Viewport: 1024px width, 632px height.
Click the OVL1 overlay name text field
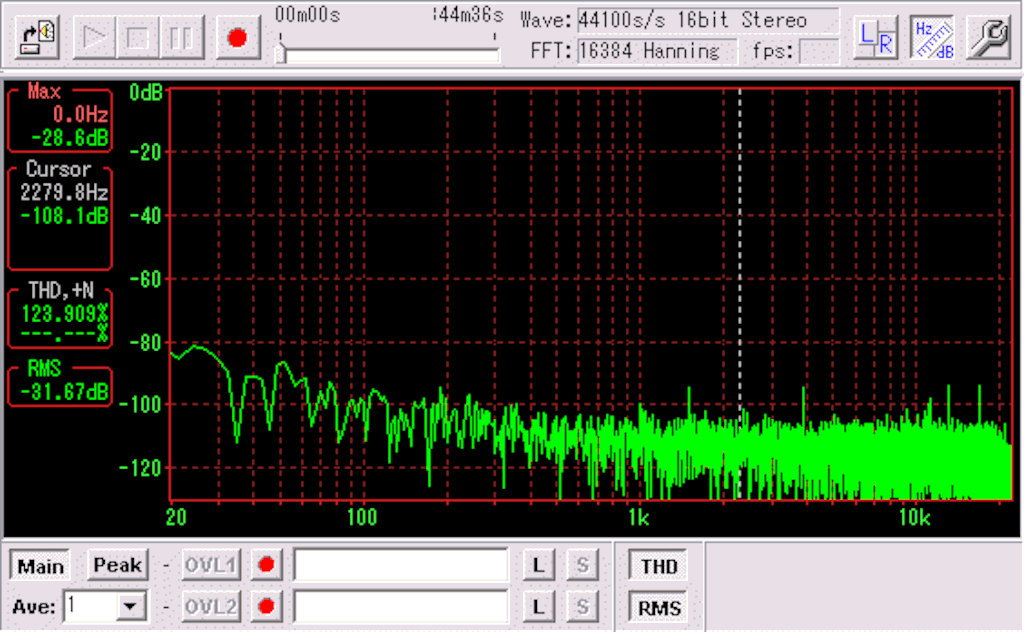(400, 565)
